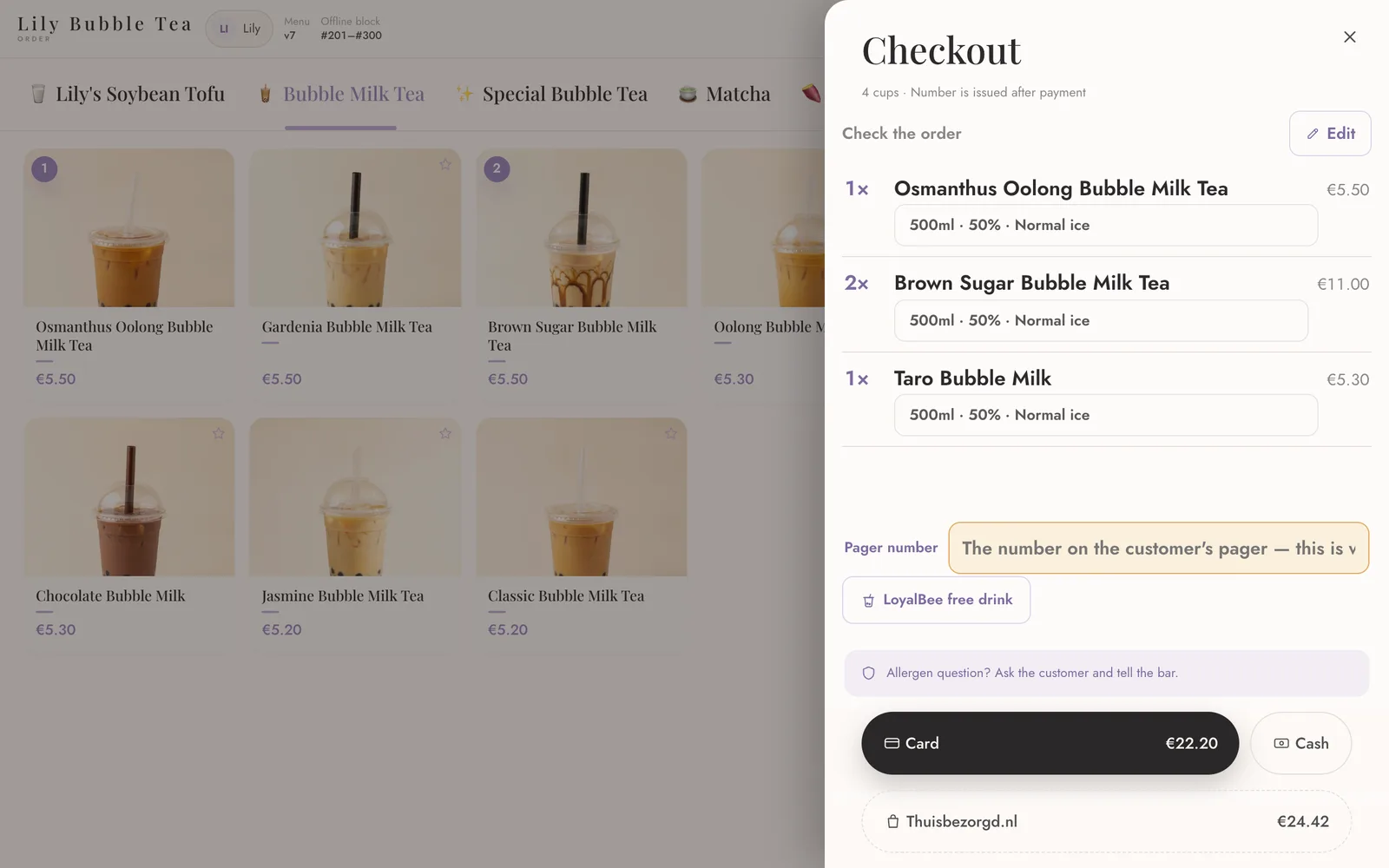Screen dimensions: 1389x868
Task: Star the Jasmine Bubble Milk Tea
Action: 444,433
